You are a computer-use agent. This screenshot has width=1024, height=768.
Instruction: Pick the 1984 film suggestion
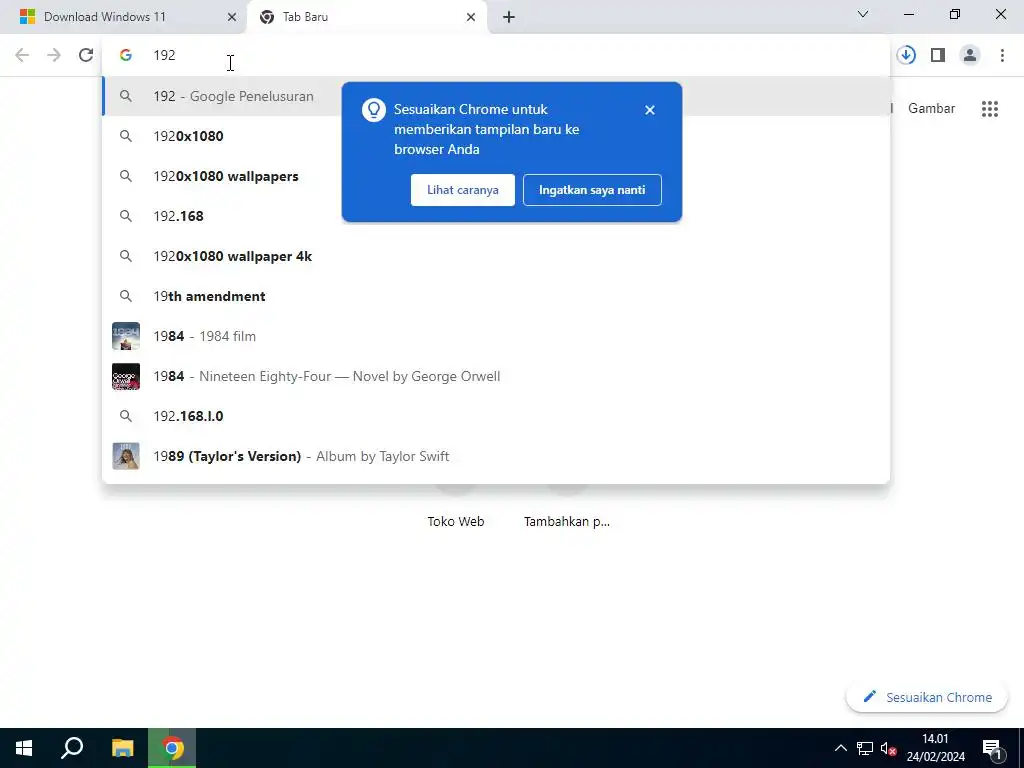click(496, 336)
